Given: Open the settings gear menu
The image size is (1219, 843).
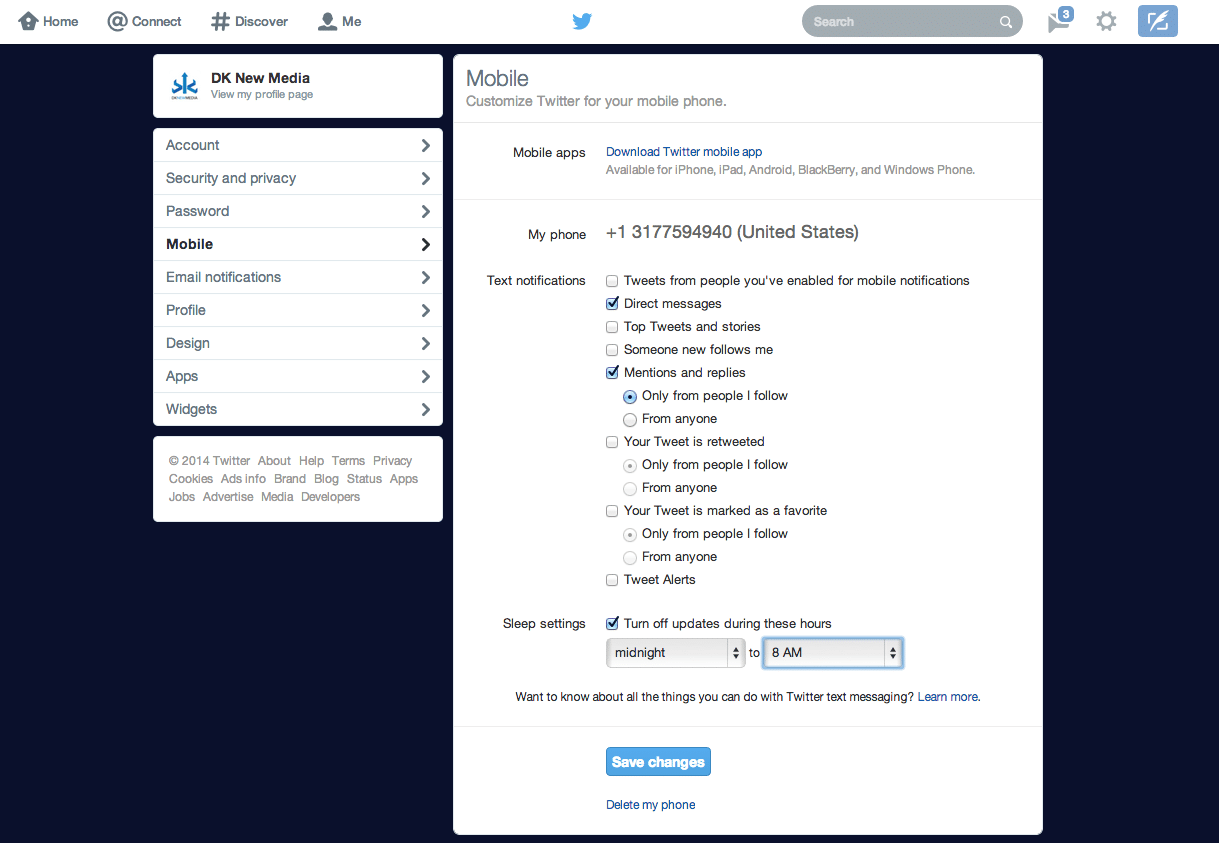Looking at the screenshot, I should (1106, 21).
